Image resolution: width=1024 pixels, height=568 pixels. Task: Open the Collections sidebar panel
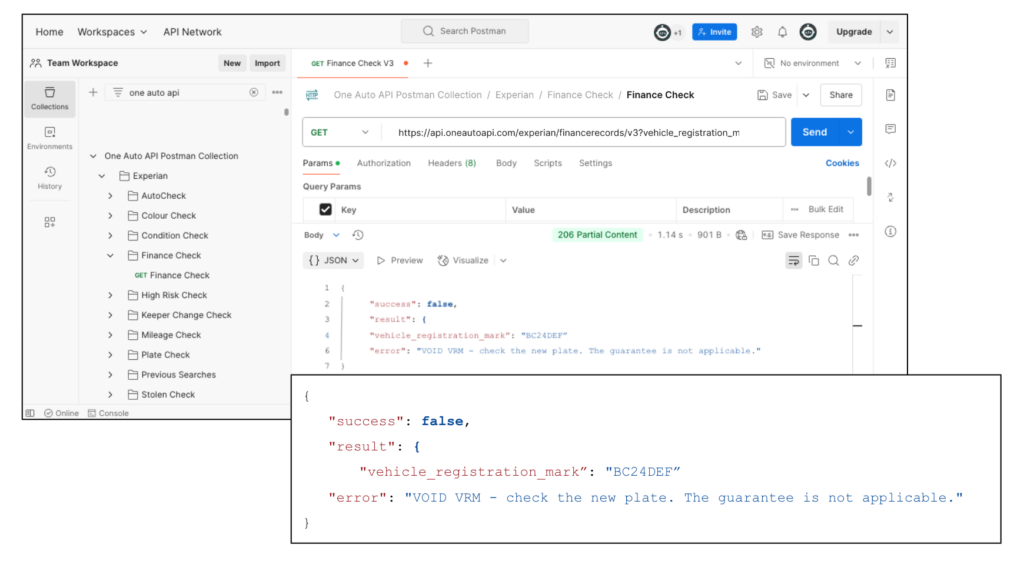tap(50, 98)
